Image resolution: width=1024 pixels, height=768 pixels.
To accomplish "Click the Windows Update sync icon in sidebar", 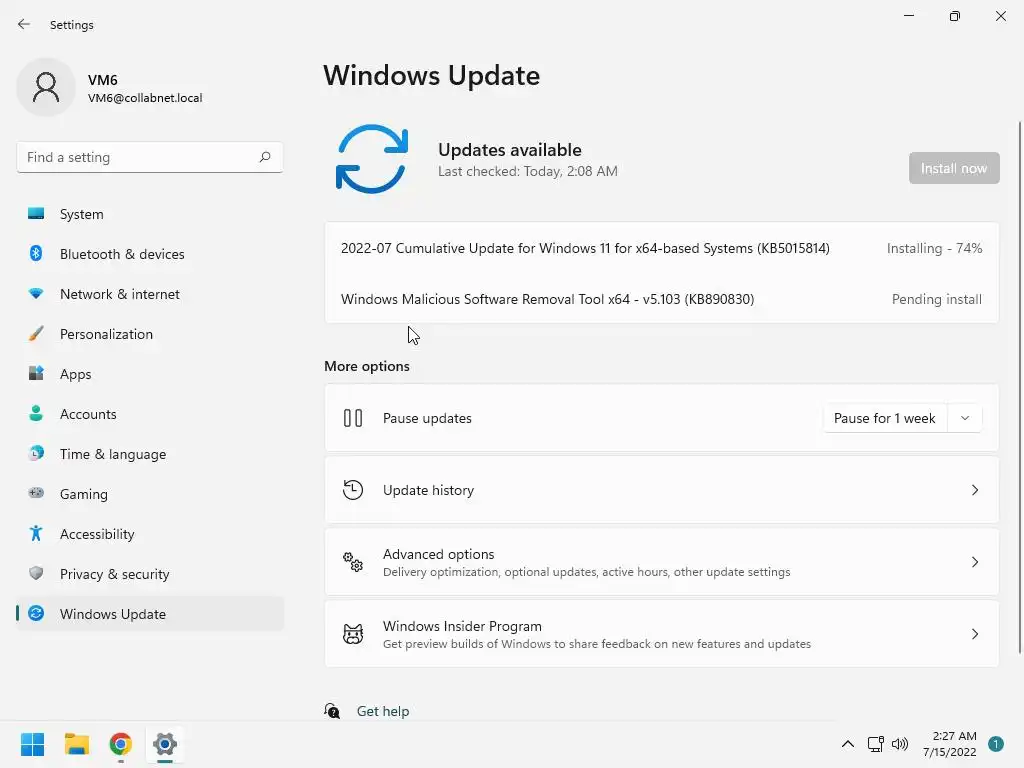I will click(36, 613).
